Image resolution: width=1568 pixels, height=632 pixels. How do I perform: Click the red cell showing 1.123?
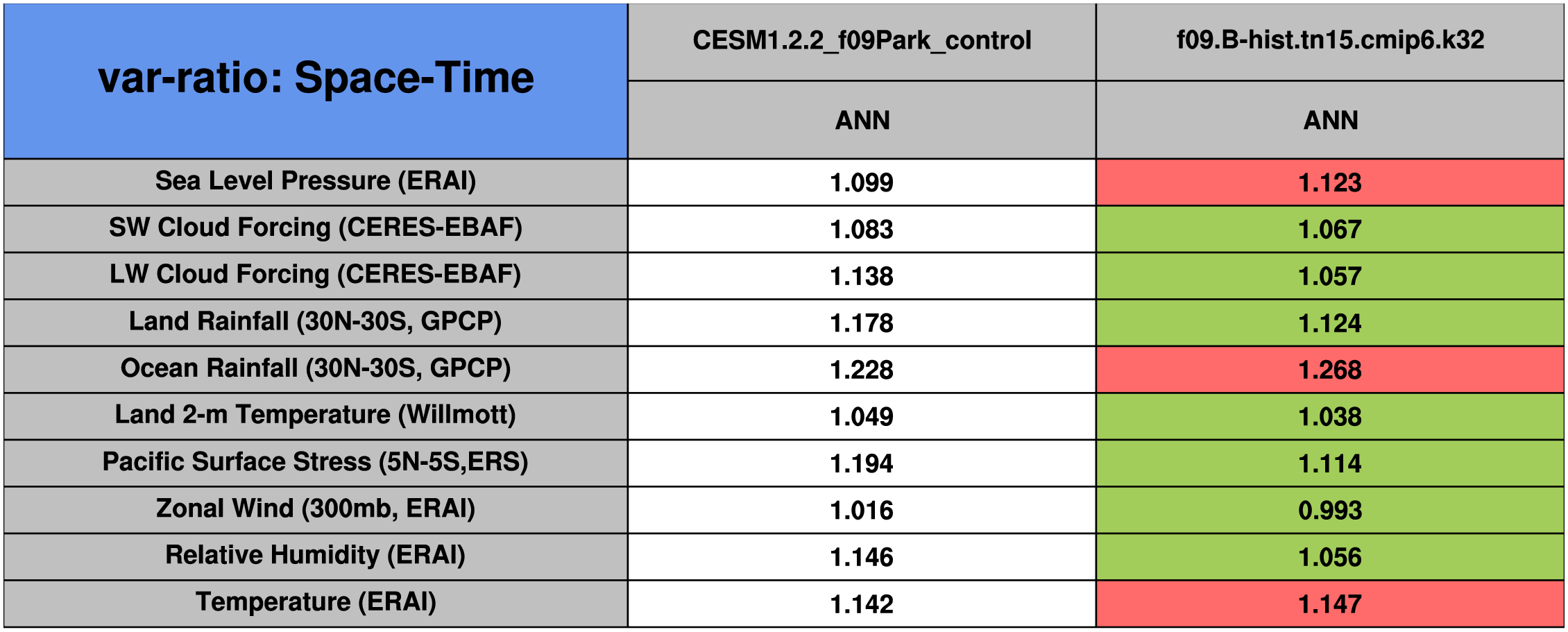coord(1330,182)
